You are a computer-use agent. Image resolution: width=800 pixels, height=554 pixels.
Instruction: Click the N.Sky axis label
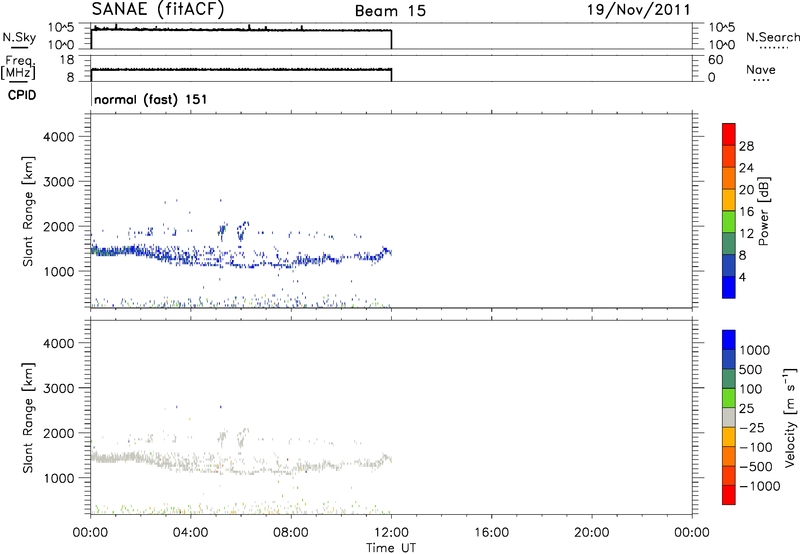(x=19, y=37)
